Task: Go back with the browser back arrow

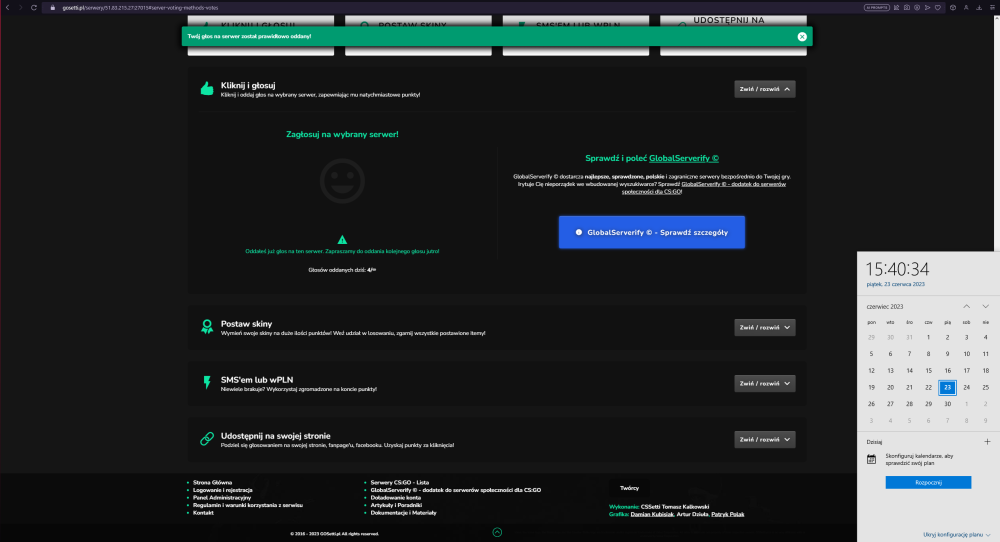Action: (x=8, y=8)
